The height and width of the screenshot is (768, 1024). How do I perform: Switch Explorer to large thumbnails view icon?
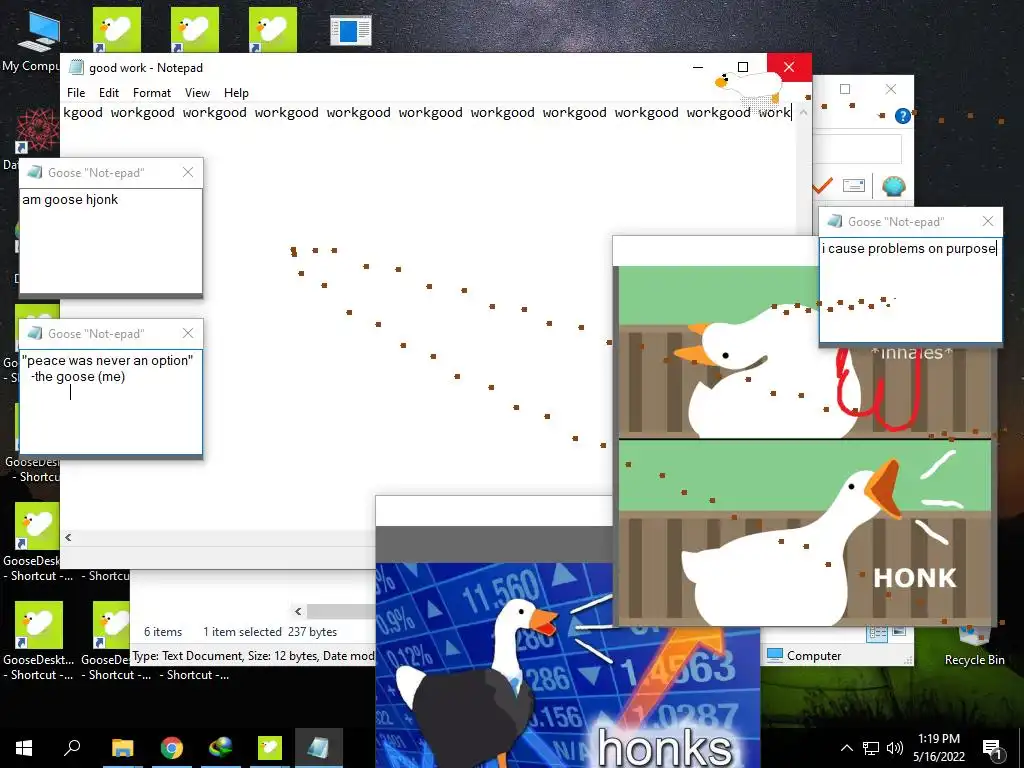pos(899,632)
